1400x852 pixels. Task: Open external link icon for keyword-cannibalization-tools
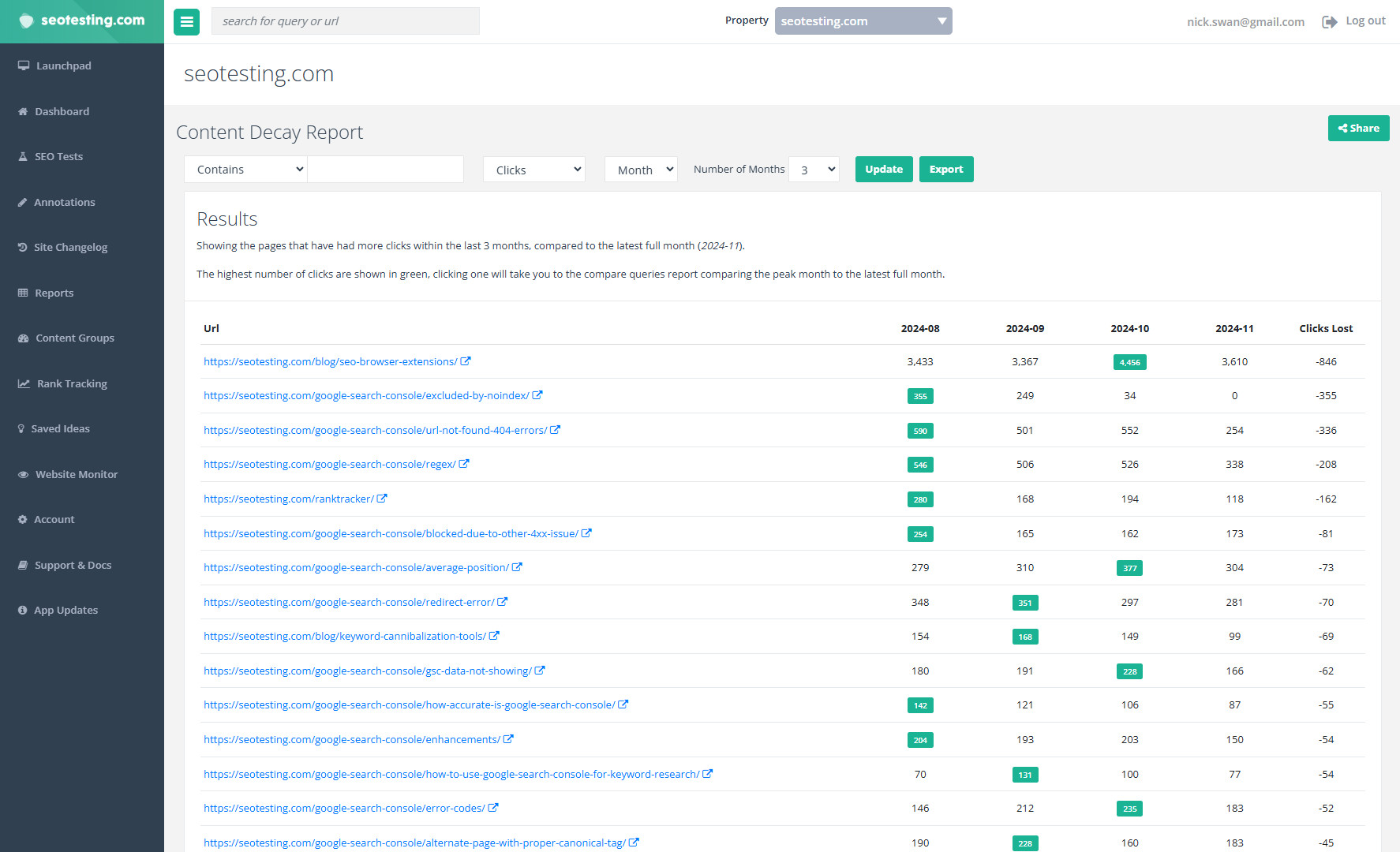pos(494,636)
